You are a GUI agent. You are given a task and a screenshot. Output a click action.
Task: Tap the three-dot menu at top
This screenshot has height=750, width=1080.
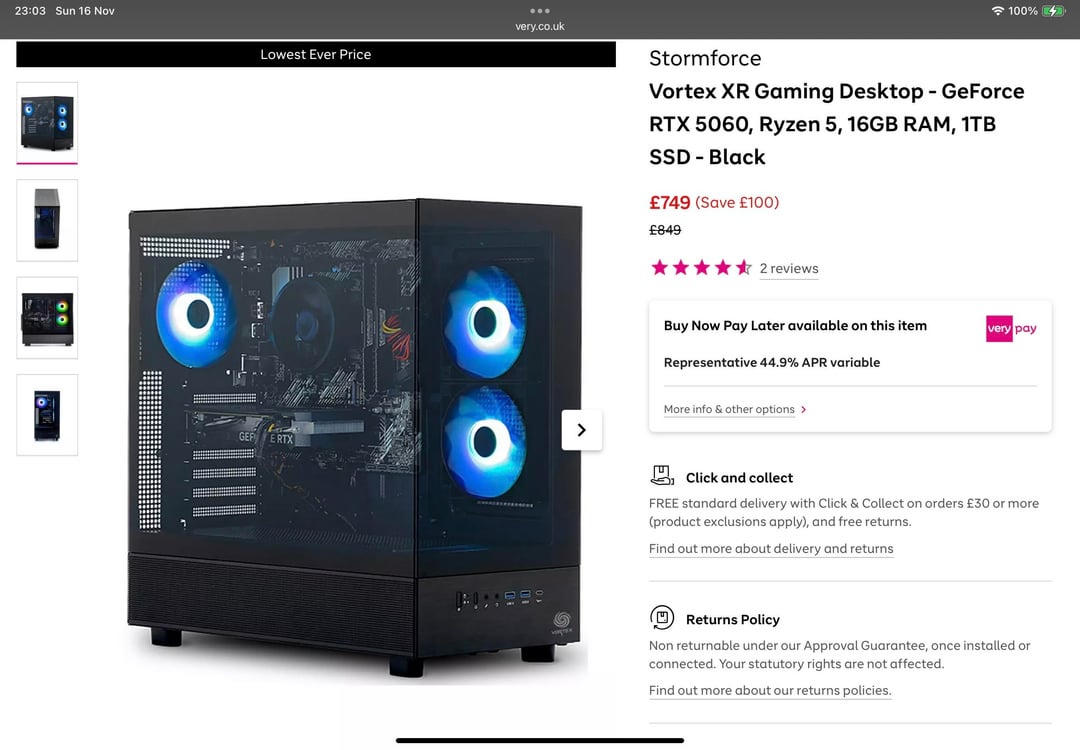click(540, 11)
